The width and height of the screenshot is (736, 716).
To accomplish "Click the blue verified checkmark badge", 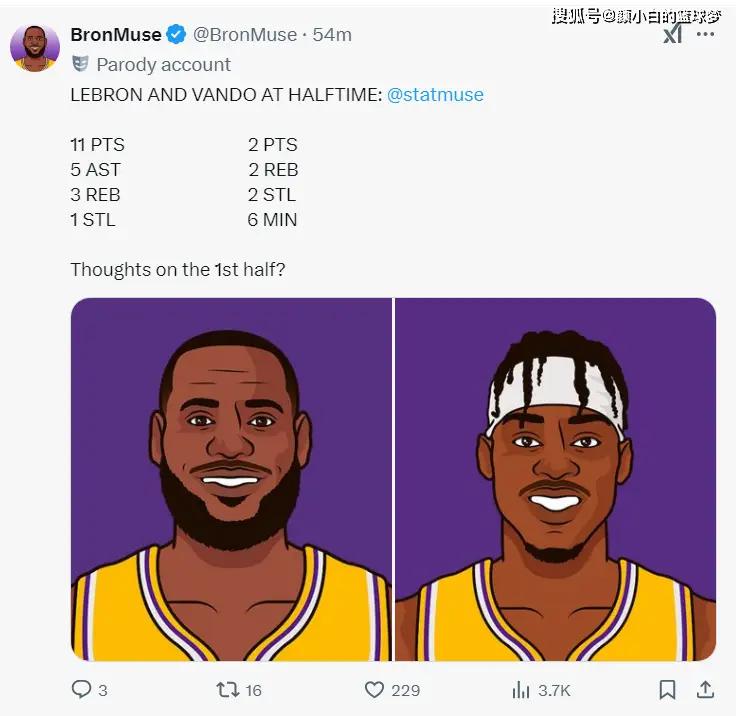I will pyautogui.click(x=177, y=35).
